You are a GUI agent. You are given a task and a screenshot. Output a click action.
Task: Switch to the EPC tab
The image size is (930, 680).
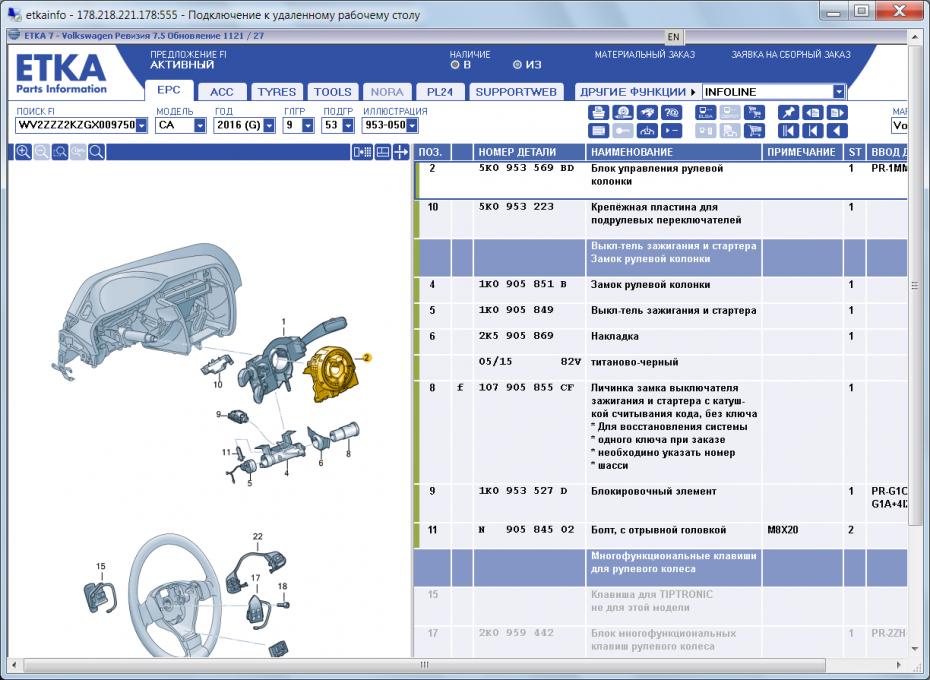click(168, 90)
